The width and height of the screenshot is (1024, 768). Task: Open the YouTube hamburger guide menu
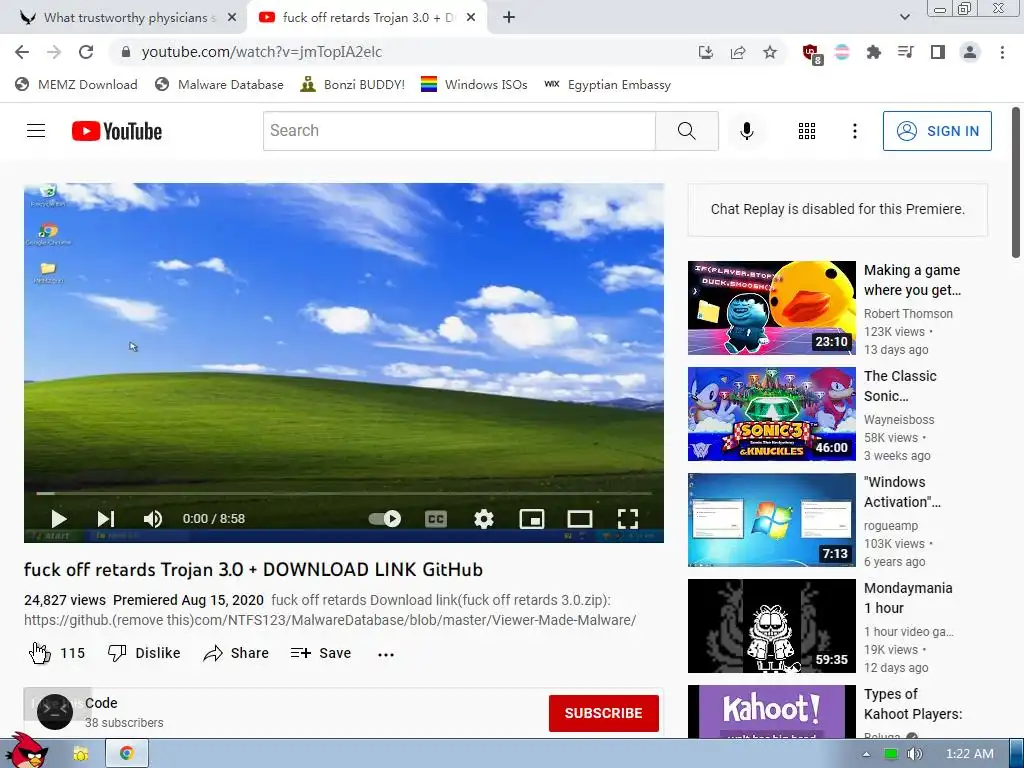pos(36,131)
